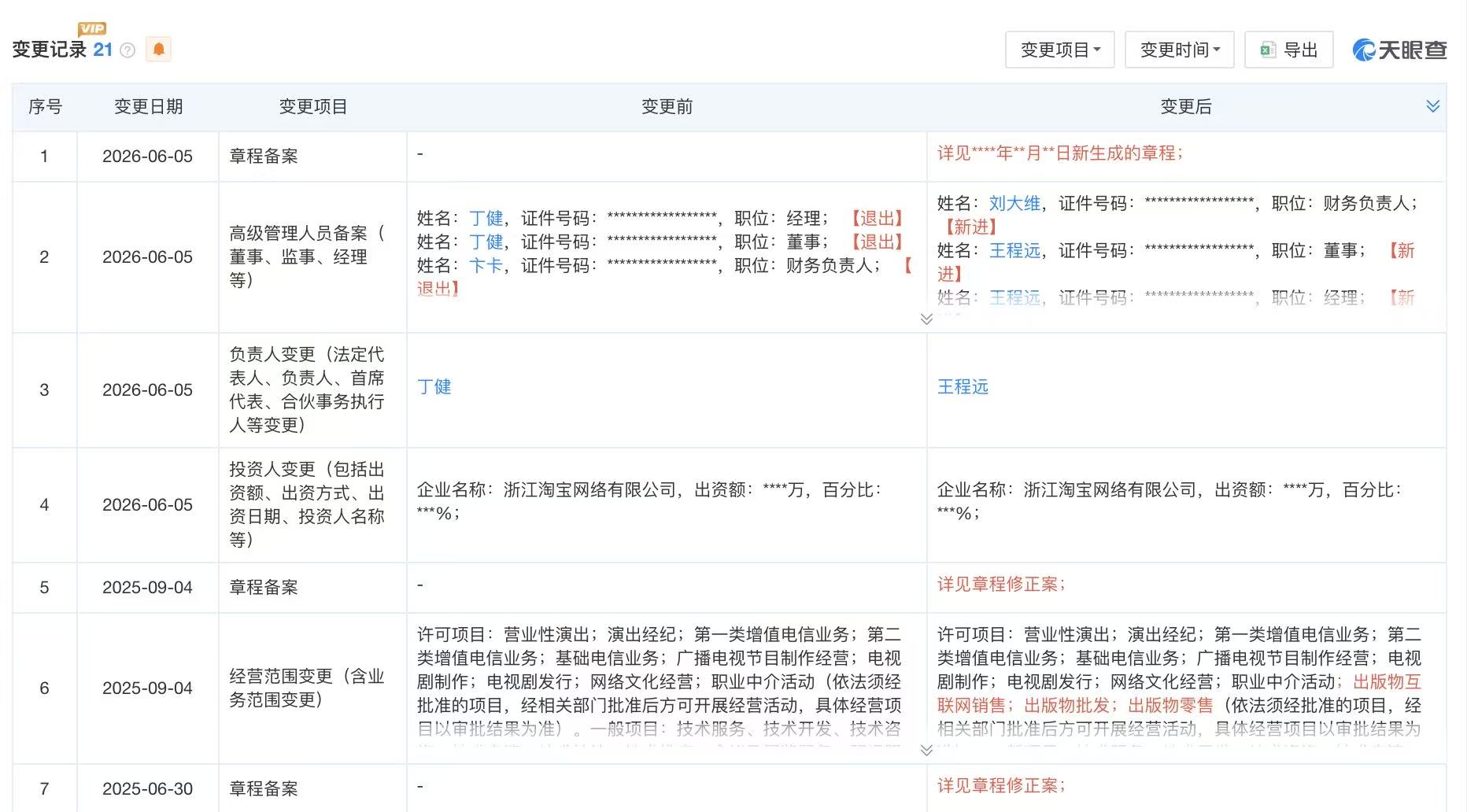Click sequence number 6
The width and height of the screenshot is (1467, 812).
44,688
